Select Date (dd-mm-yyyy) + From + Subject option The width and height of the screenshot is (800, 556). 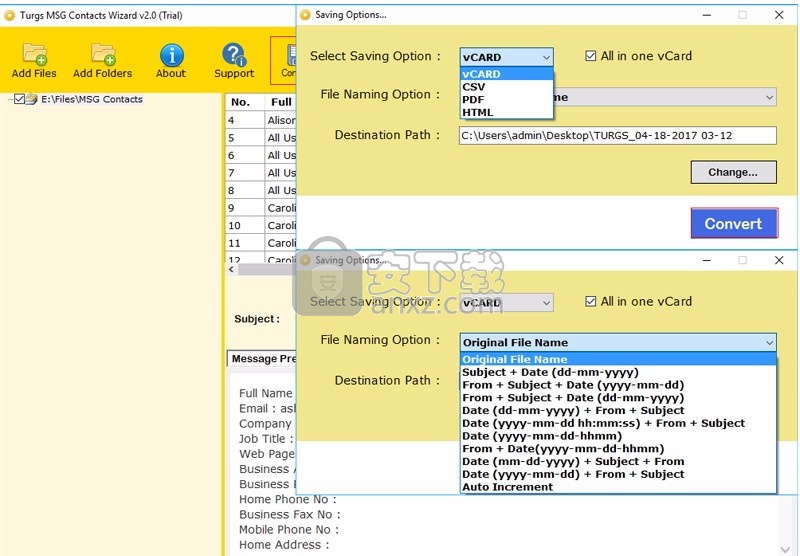(x=618, y=410)
